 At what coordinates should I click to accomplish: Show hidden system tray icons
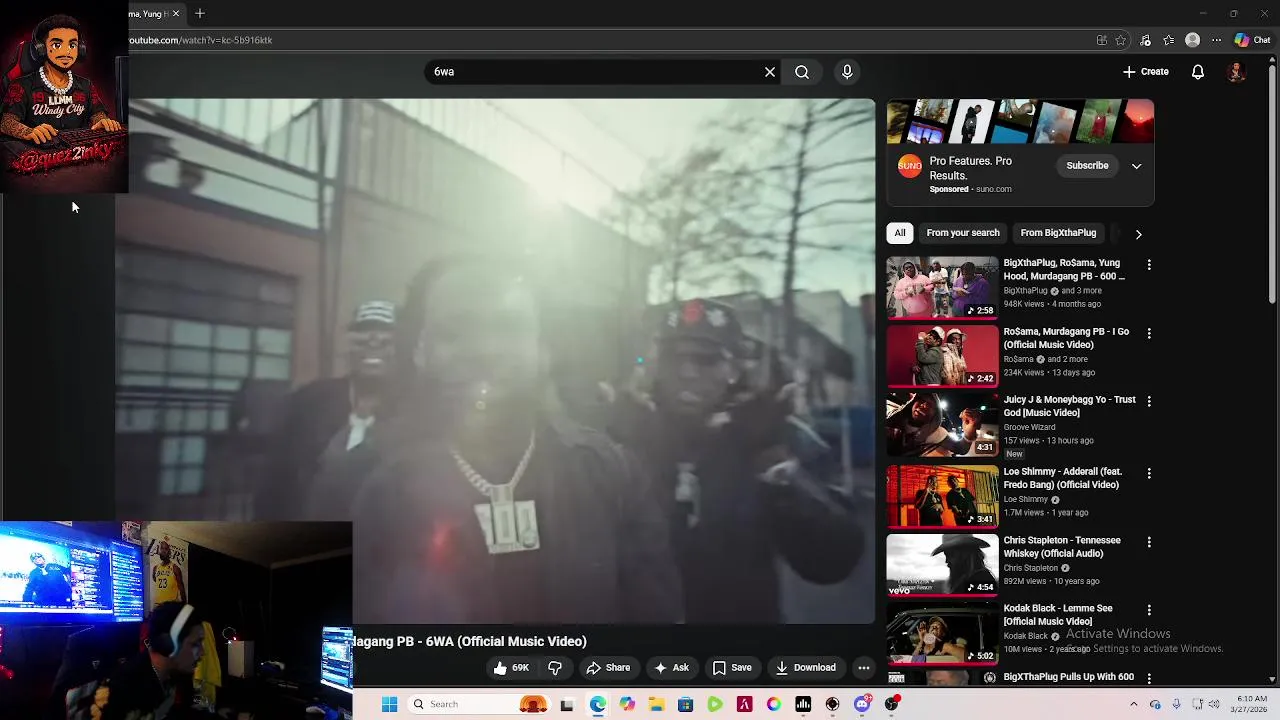(x=1133, y=704)
